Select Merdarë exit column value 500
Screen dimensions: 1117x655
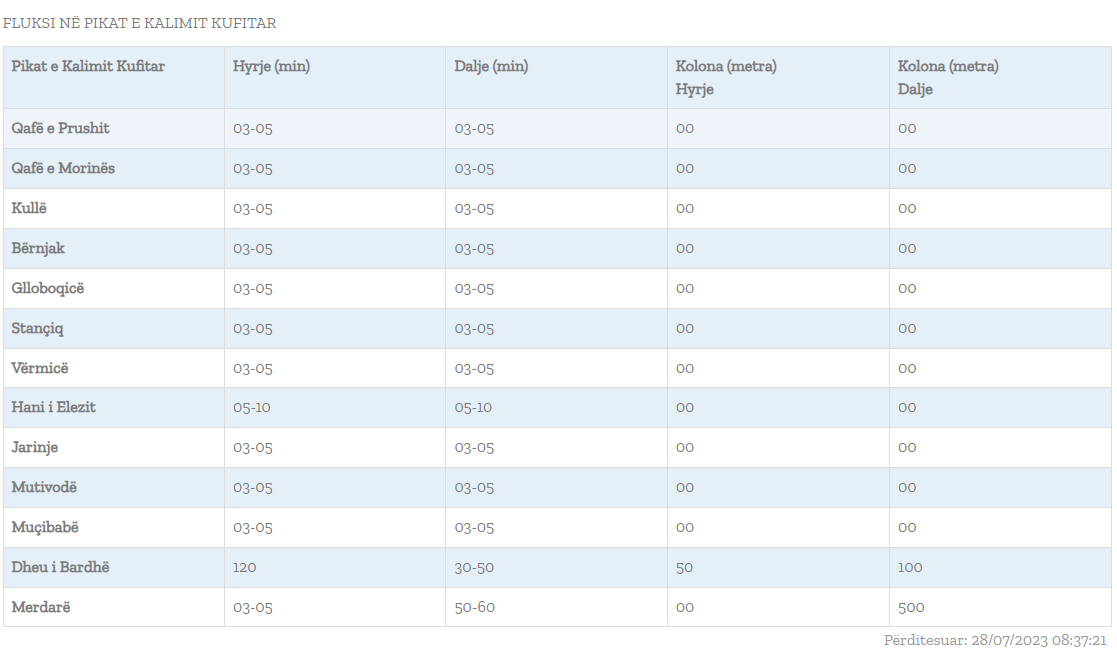click(x=911, y=607)
